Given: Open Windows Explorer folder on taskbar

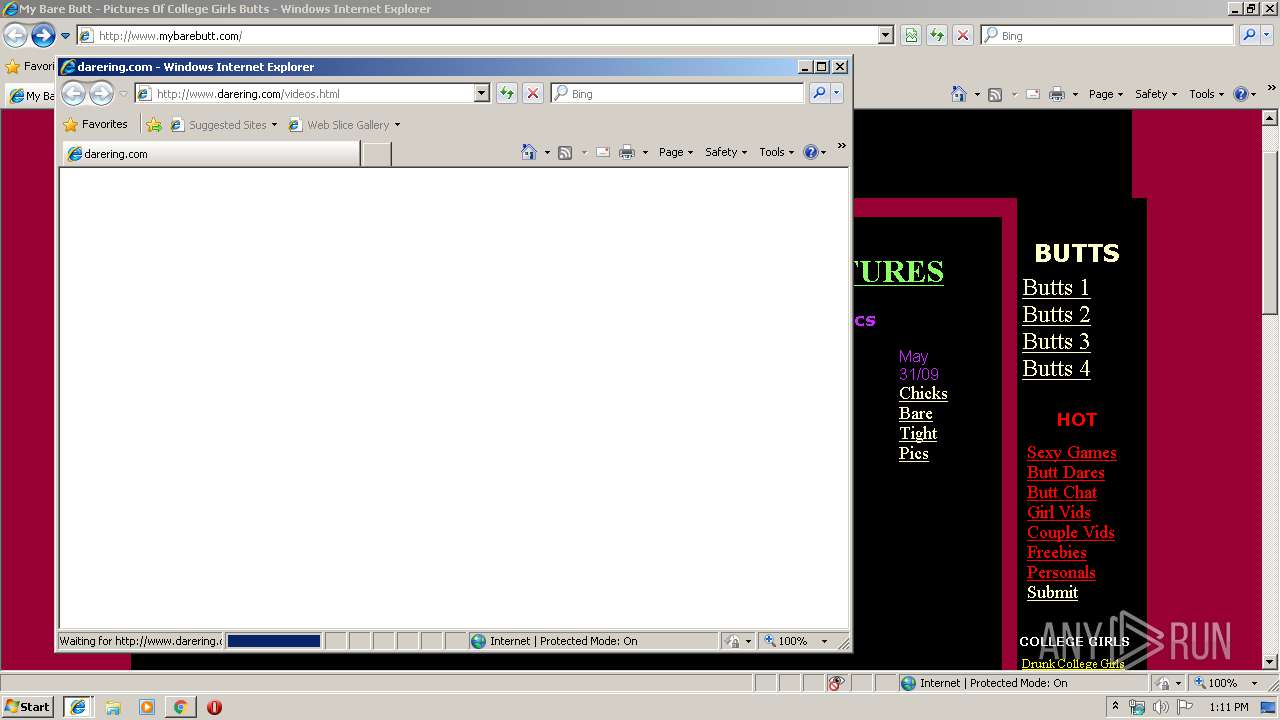Looking at the screenshot, I should (x=113, y=707).
